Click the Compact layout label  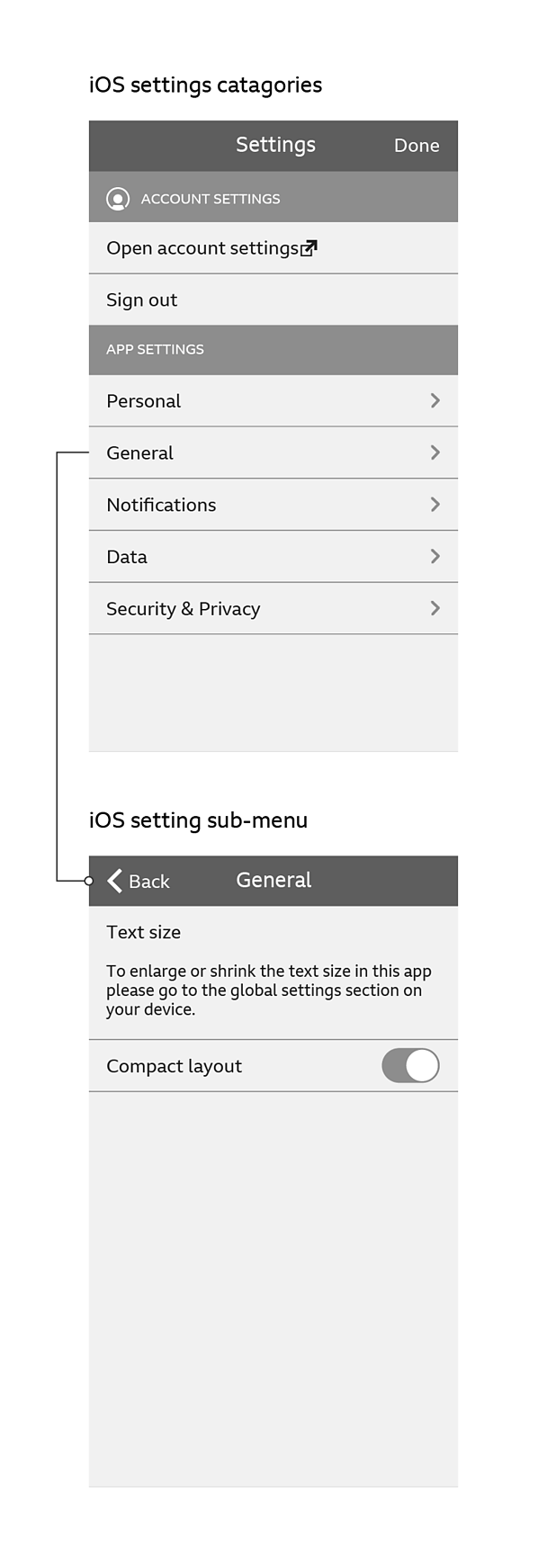[175, 1067]
